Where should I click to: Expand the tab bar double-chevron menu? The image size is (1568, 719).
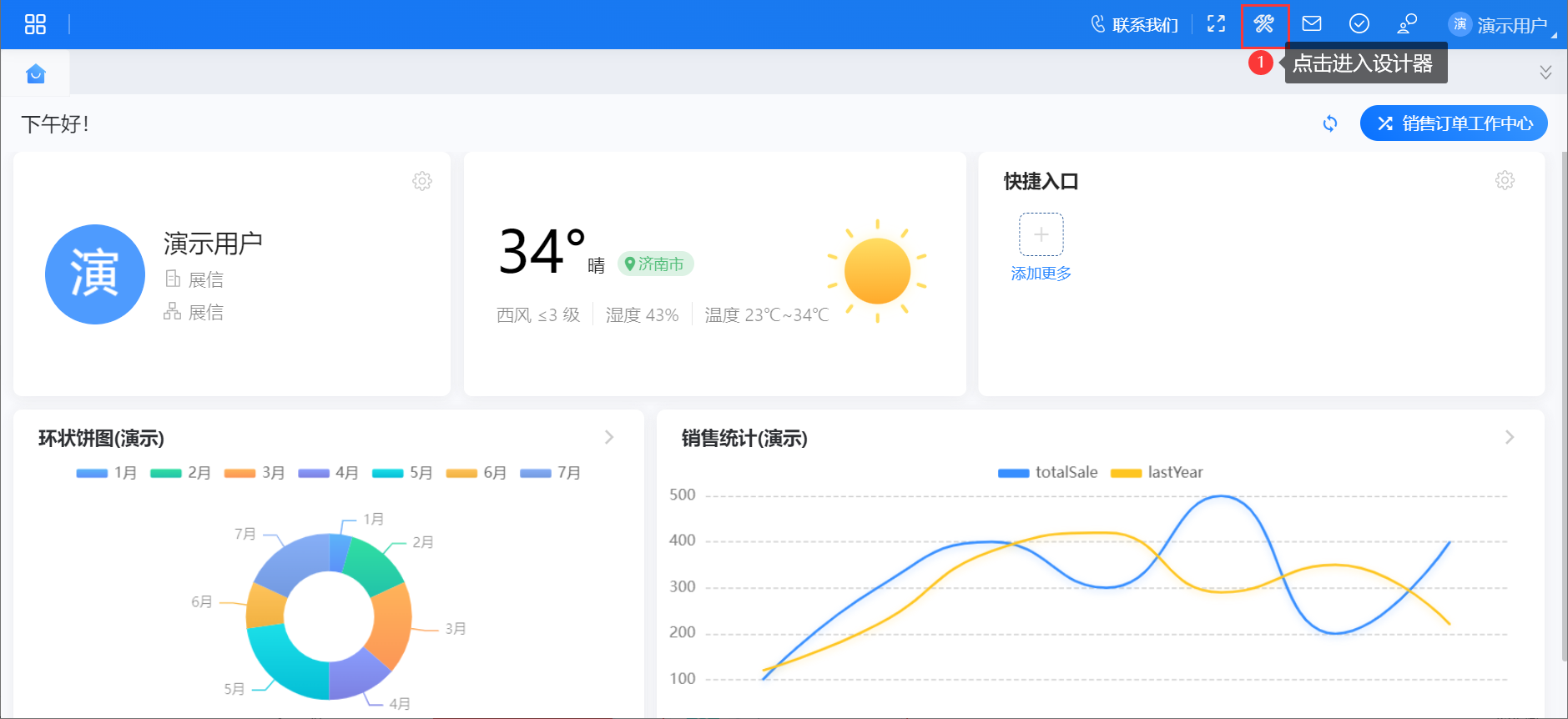[x=1545, y=73]
